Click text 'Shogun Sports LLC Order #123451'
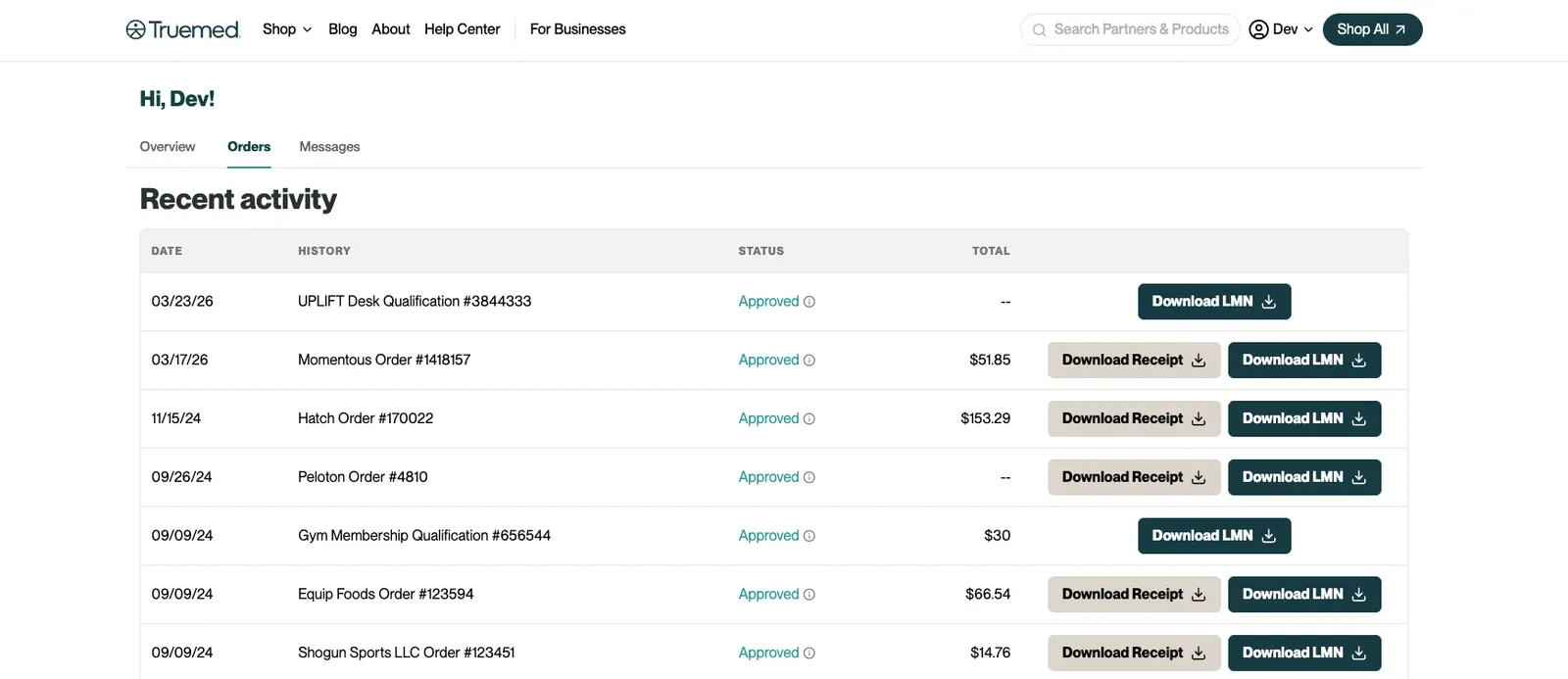Screen dimensions: 1568x679 point(407,653)
